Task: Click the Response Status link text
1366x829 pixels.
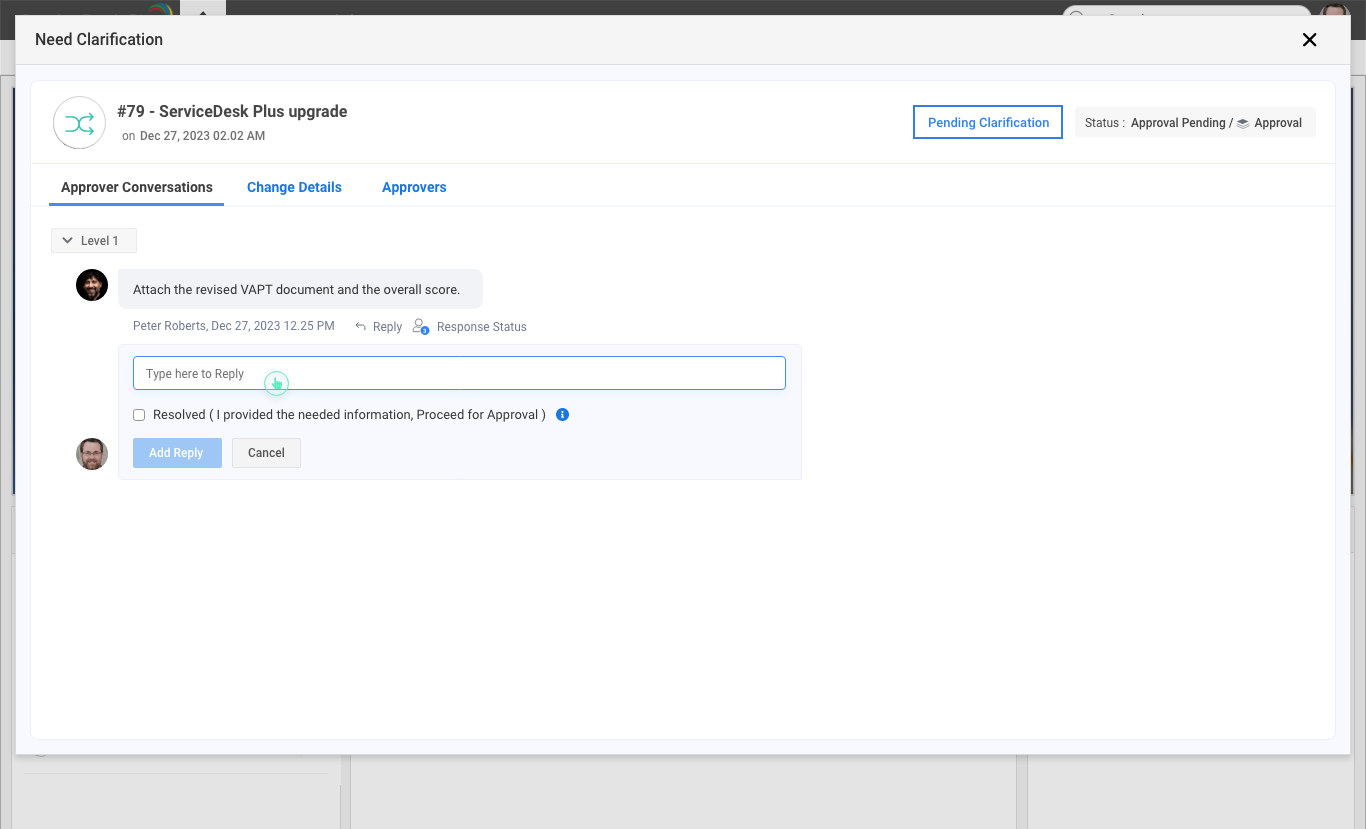Action: click(481, 327)
